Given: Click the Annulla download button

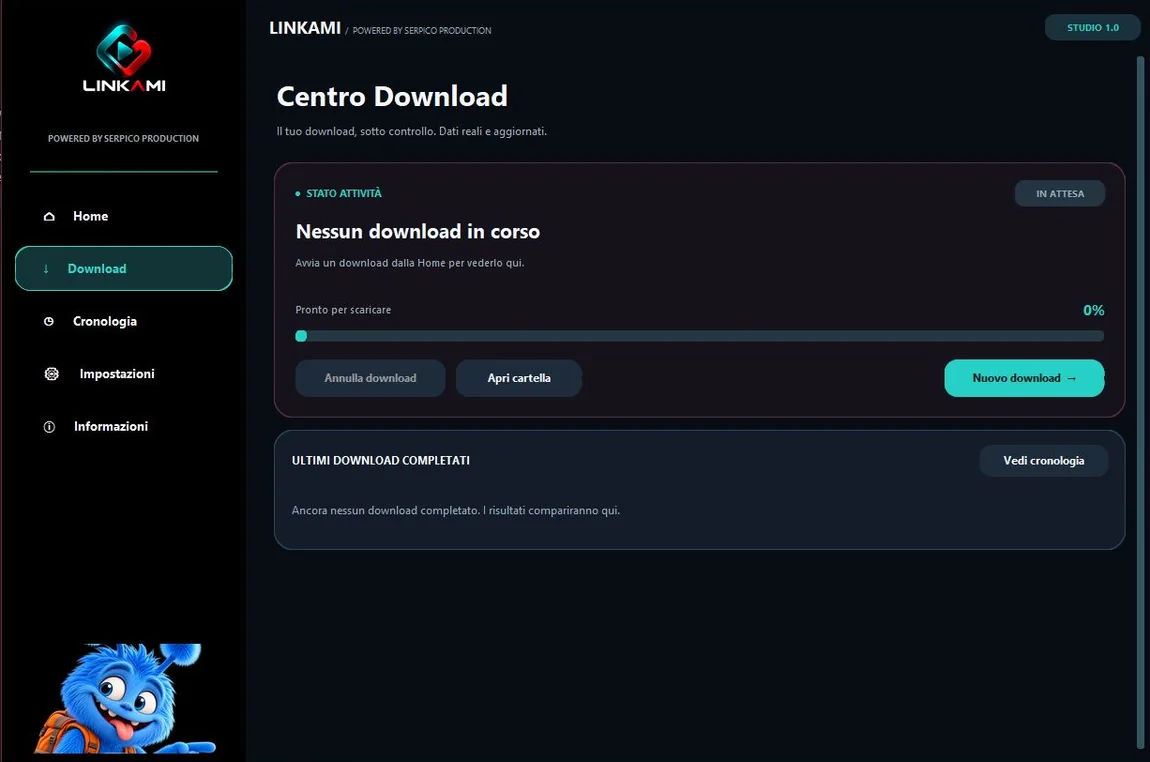Looking at the screenshot, I should click(370, 378).
